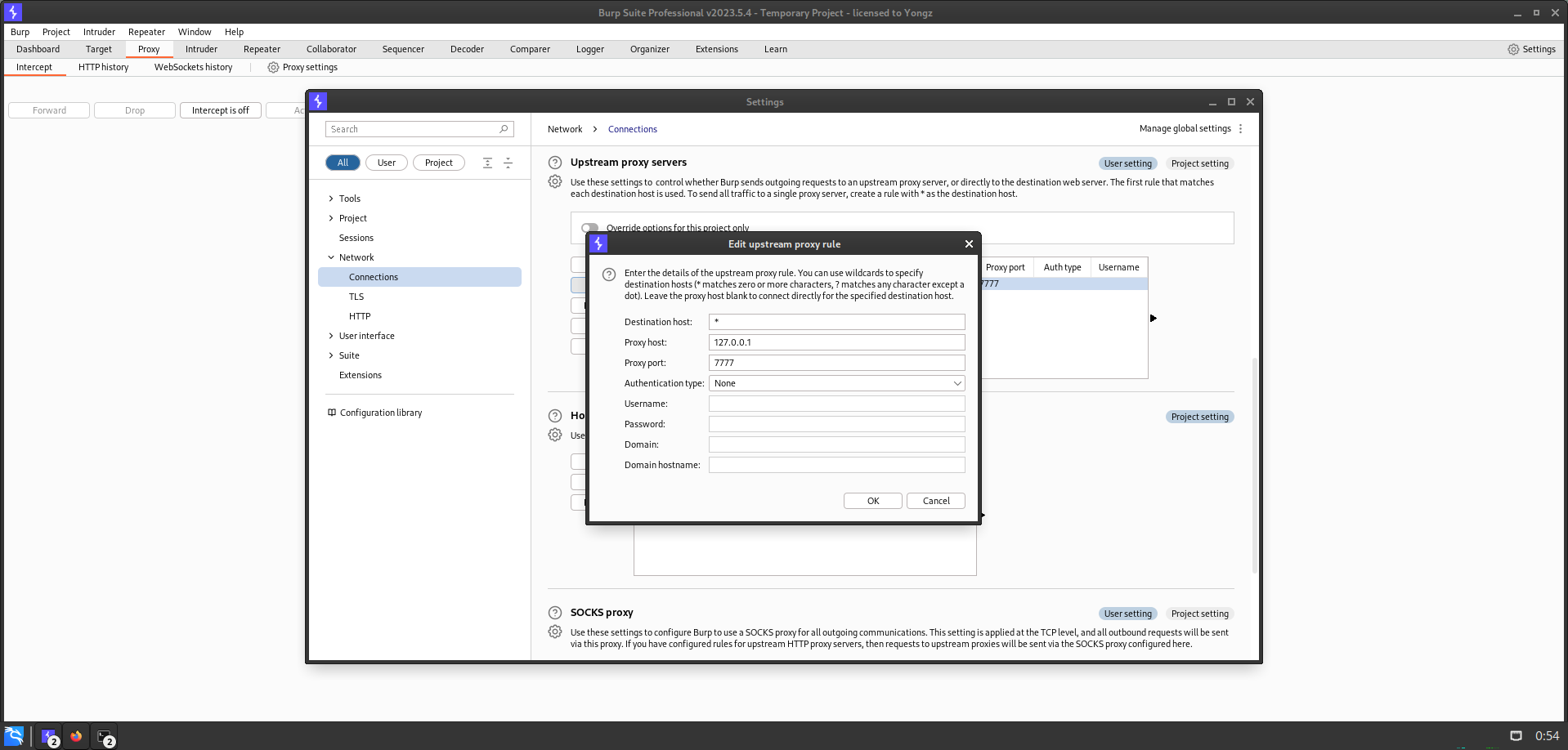Open the Configuration library icon
Image resolution: width=1568 pixels, height=750 pixels.
coord(332,413)
